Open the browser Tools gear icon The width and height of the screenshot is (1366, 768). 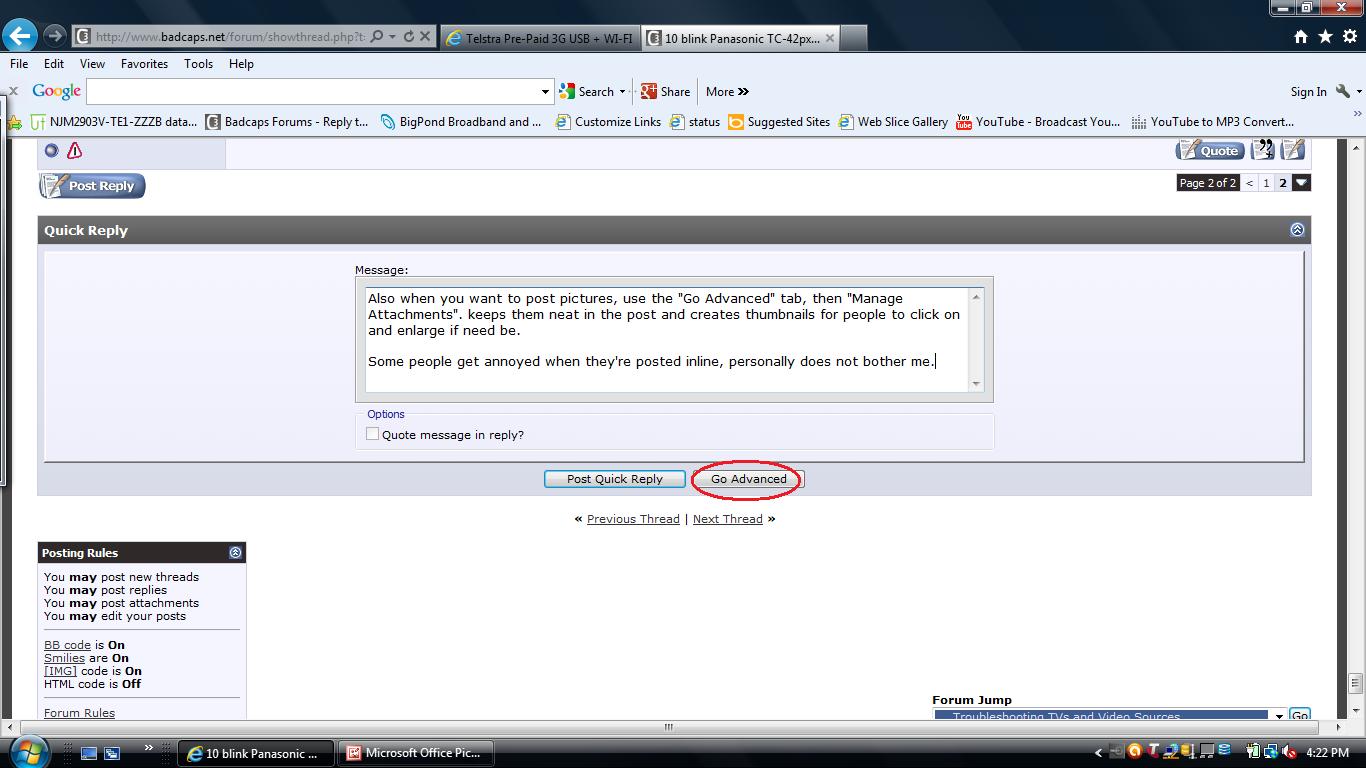pos(1350,37)
